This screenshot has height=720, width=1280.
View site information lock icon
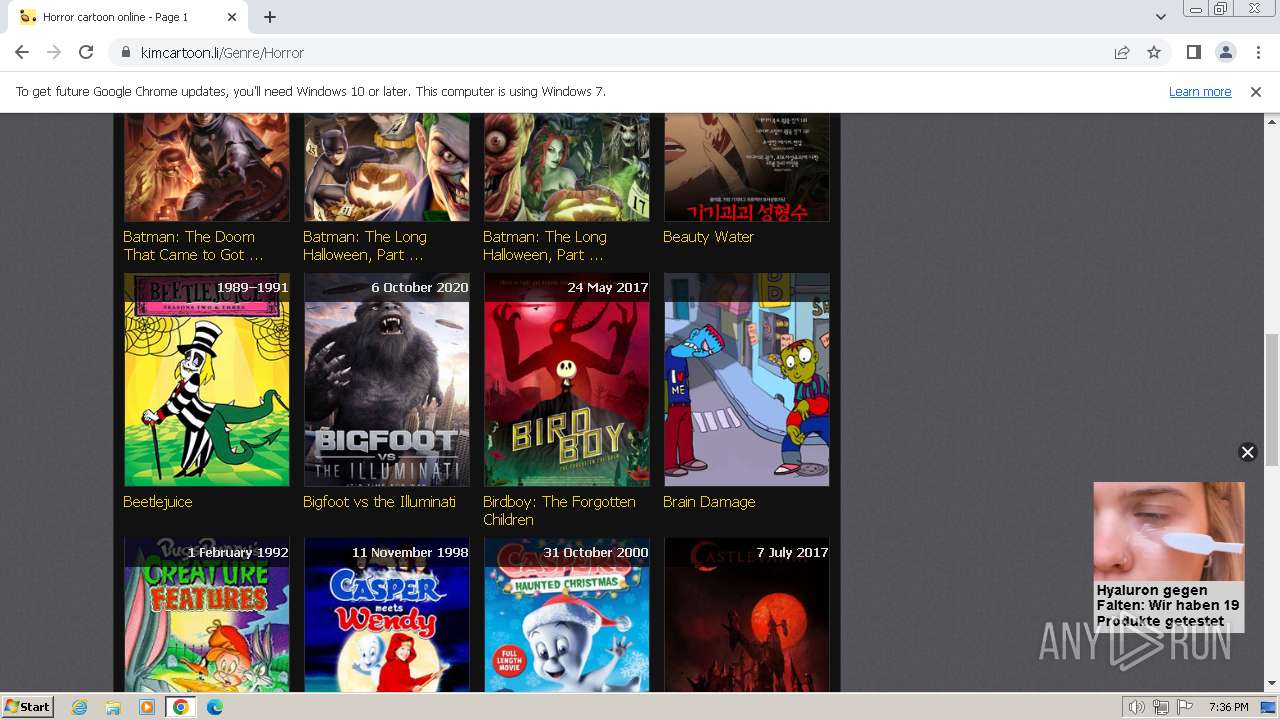point(125,52)
